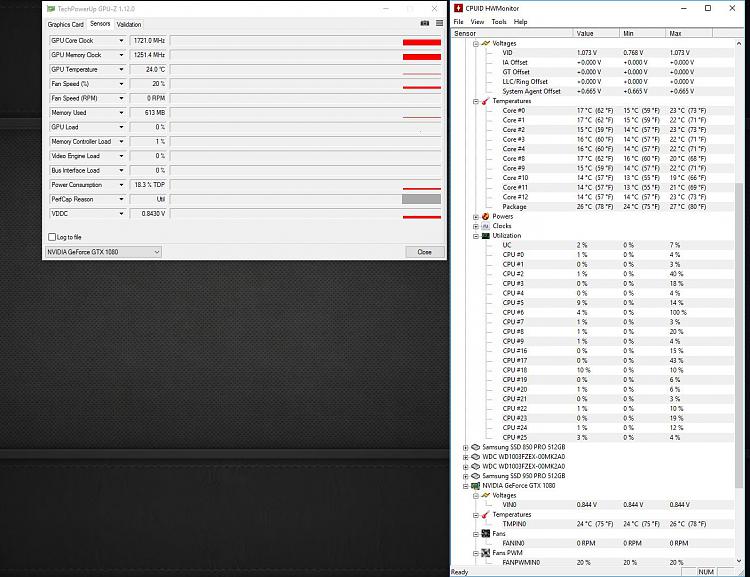Click the GPU-Z title bar app icon
The height and width of the screenshot is (577, 750).
pyautogui.click(x=51, y=9)
